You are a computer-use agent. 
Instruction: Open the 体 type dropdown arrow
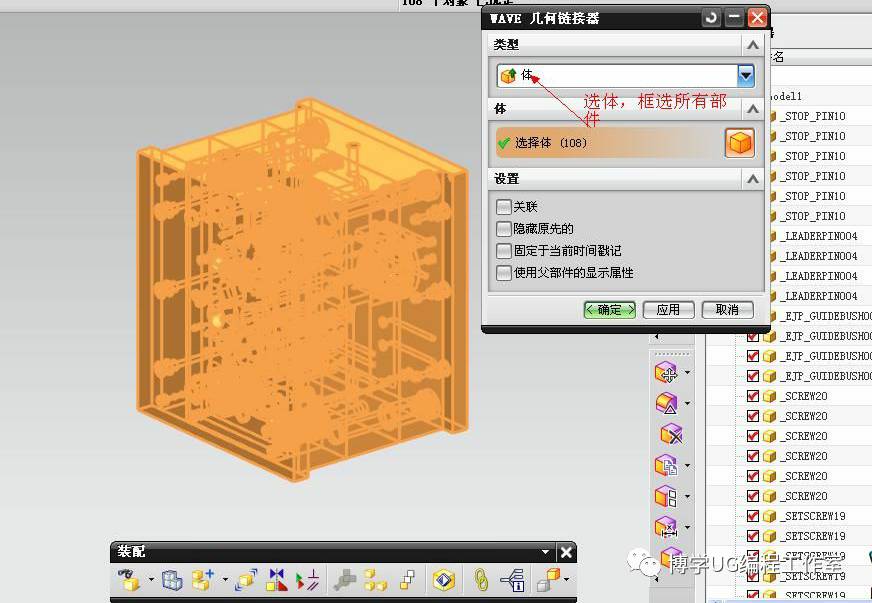click(x=745, y=76)
